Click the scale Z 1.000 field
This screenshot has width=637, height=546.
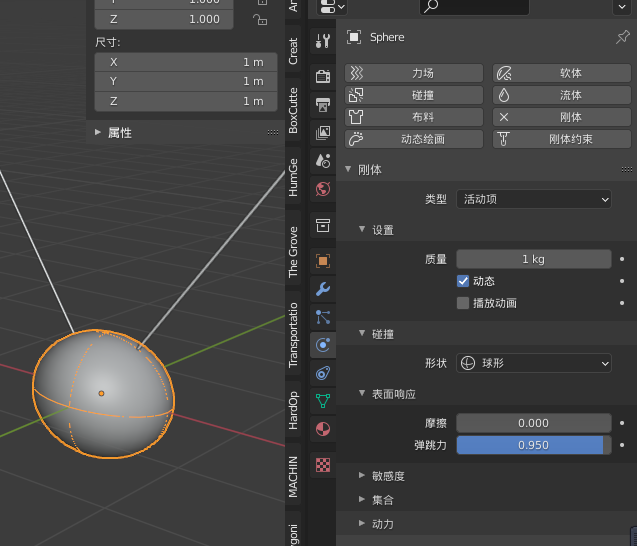[164, 19]
